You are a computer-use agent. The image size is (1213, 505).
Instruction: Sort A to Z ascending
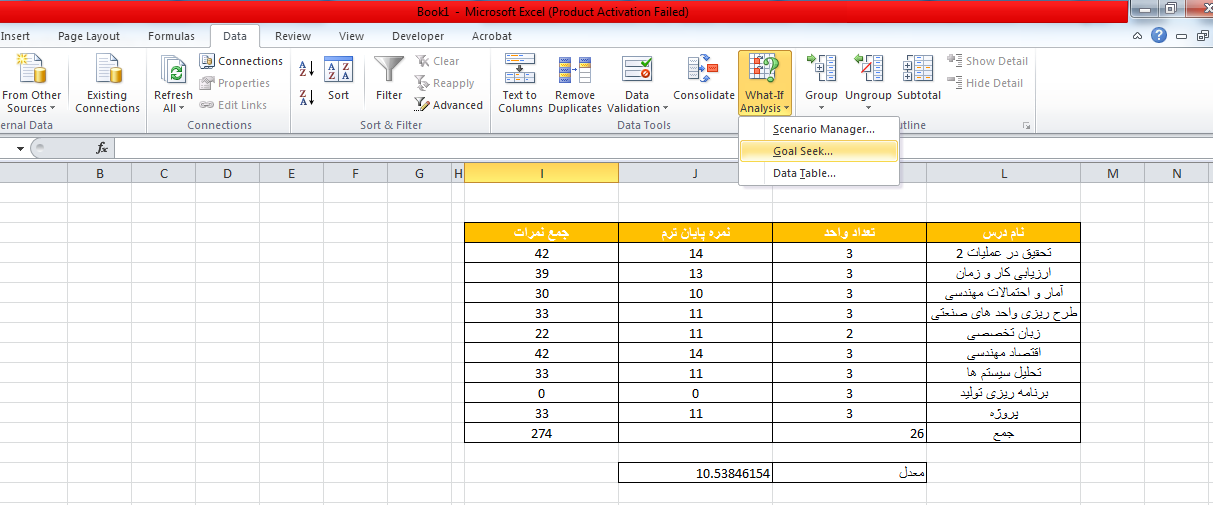tap(307, 68)
